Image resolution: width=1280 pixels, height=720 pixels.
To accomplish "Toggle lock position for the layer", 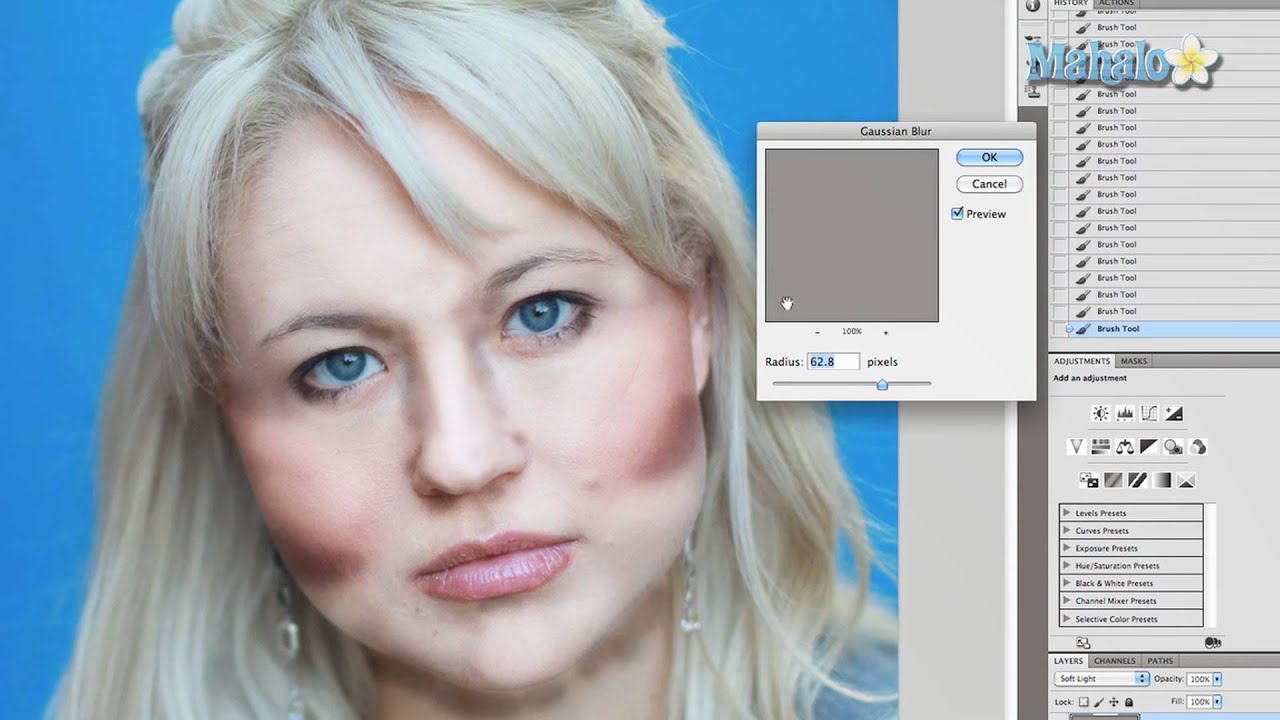I will 1114,702.
